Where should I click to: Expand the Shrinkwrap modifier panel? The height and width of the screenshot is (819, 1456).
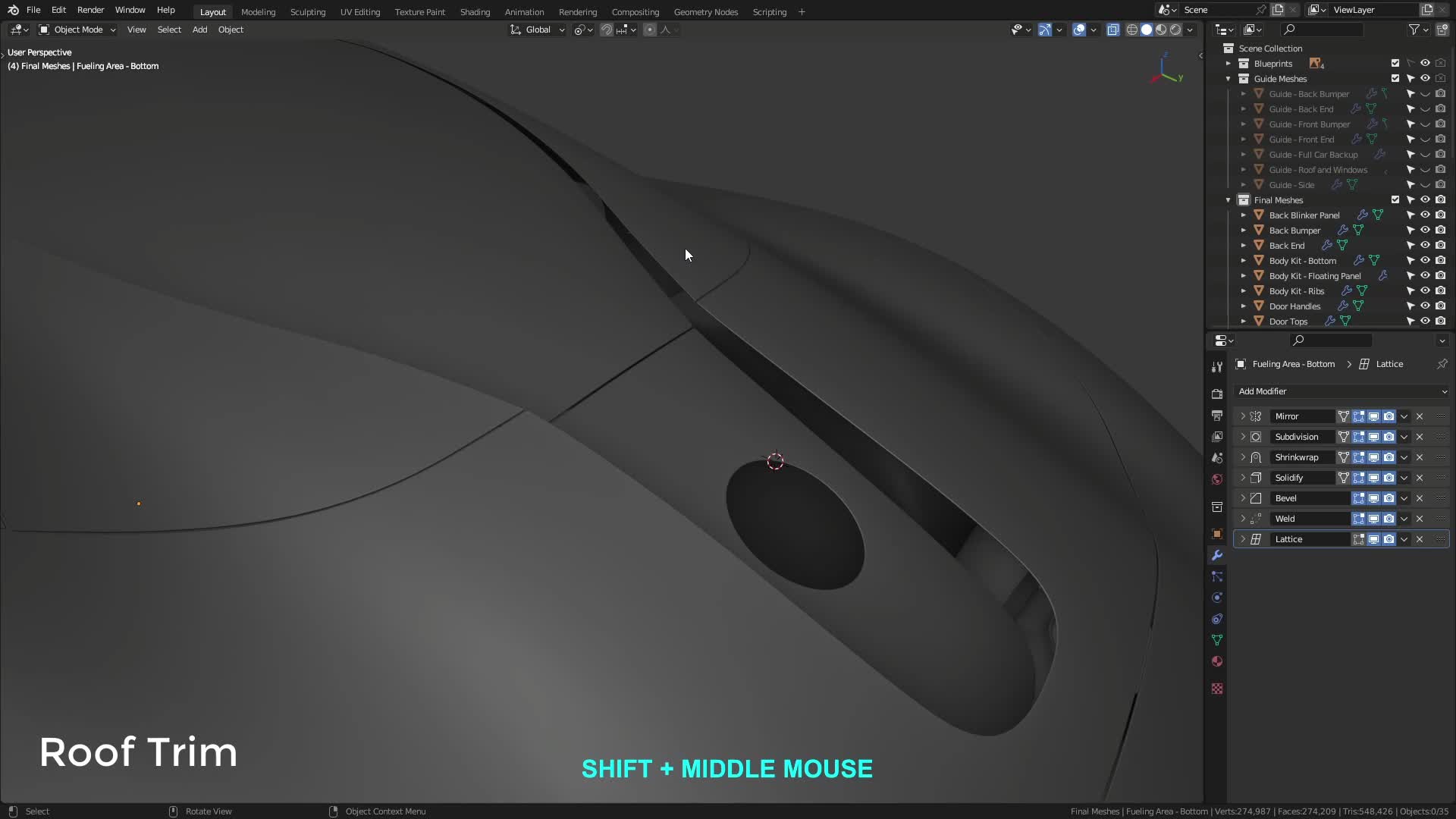pos(1243,457)
